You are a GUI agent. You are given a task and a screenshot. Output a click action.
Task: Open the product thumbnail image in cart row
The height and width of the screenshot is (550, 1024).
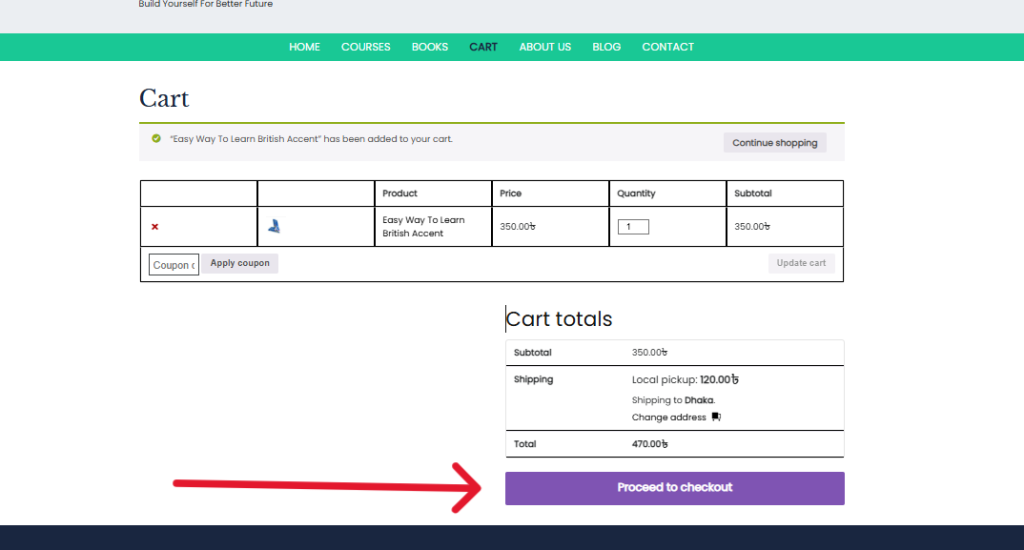pyautogui.click(x=274, y=226)
